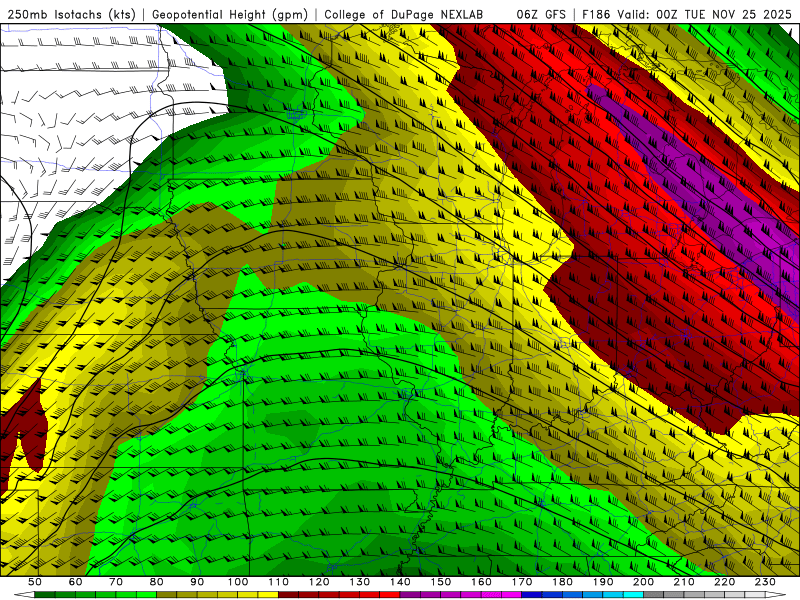Pick the bright yellow swatch left of 110

(268, 595)
